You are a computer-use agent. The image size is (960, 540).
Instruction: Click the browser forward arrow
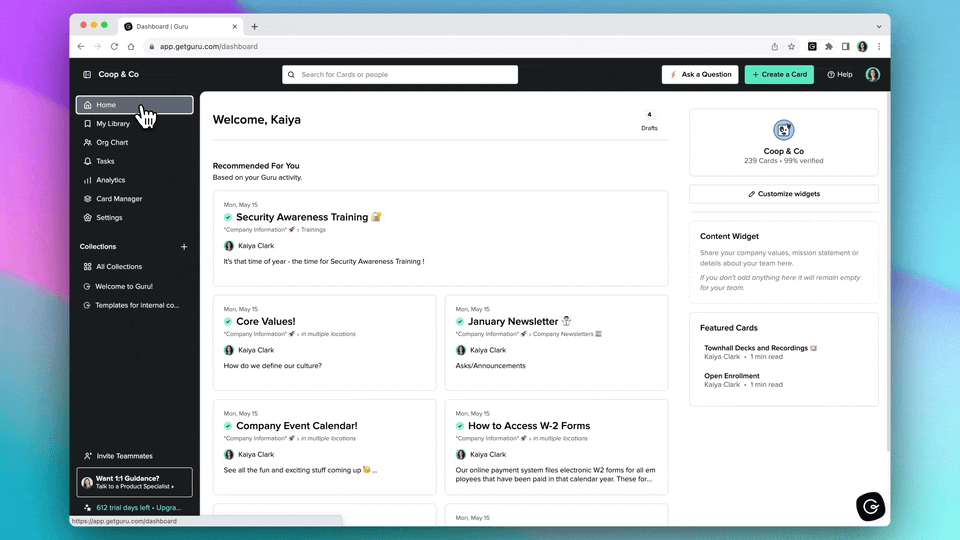(x=97, y=47)
